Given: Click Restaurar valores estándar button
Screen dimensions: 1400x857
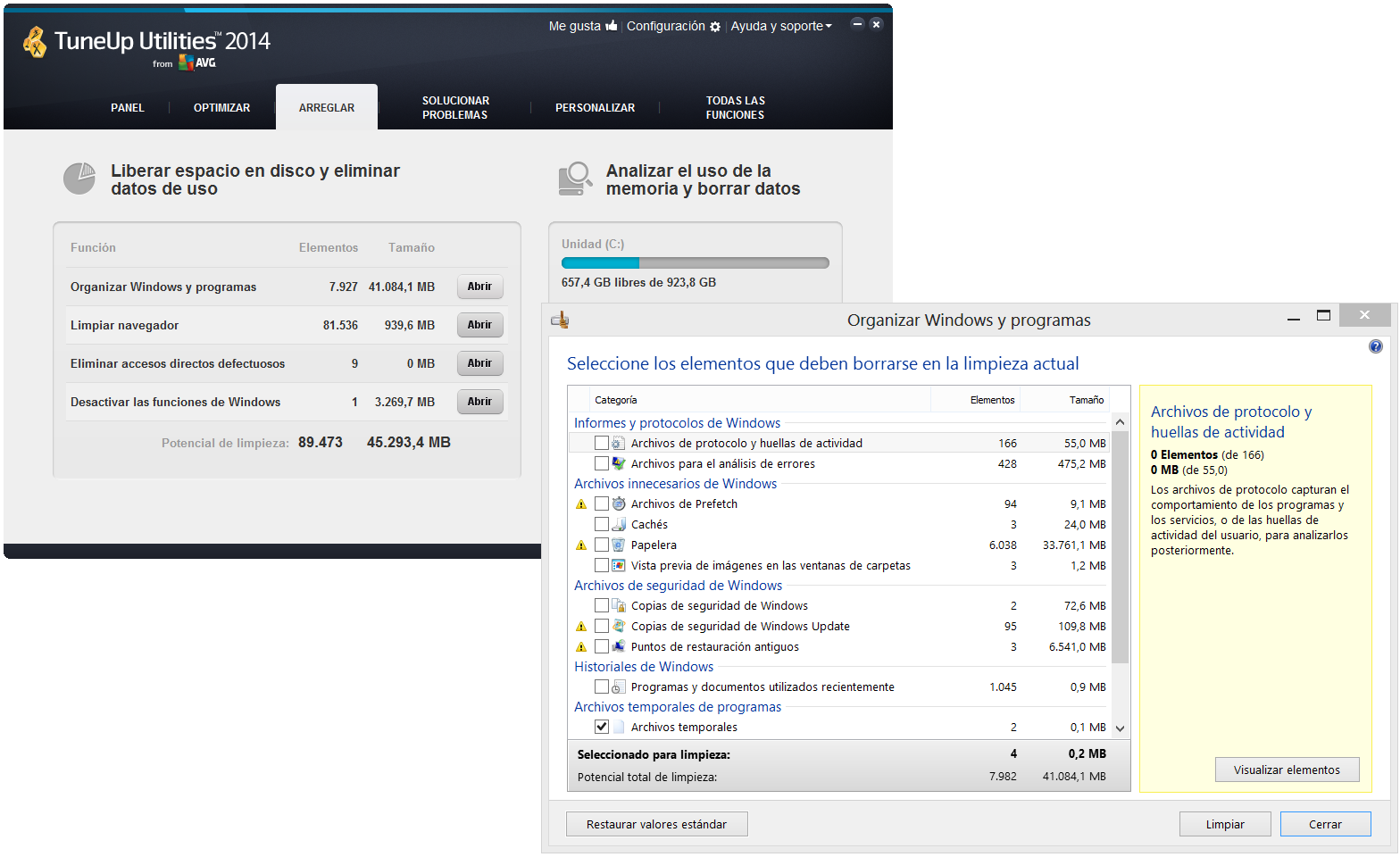Looking at the screenshot, I should (657, 824).
